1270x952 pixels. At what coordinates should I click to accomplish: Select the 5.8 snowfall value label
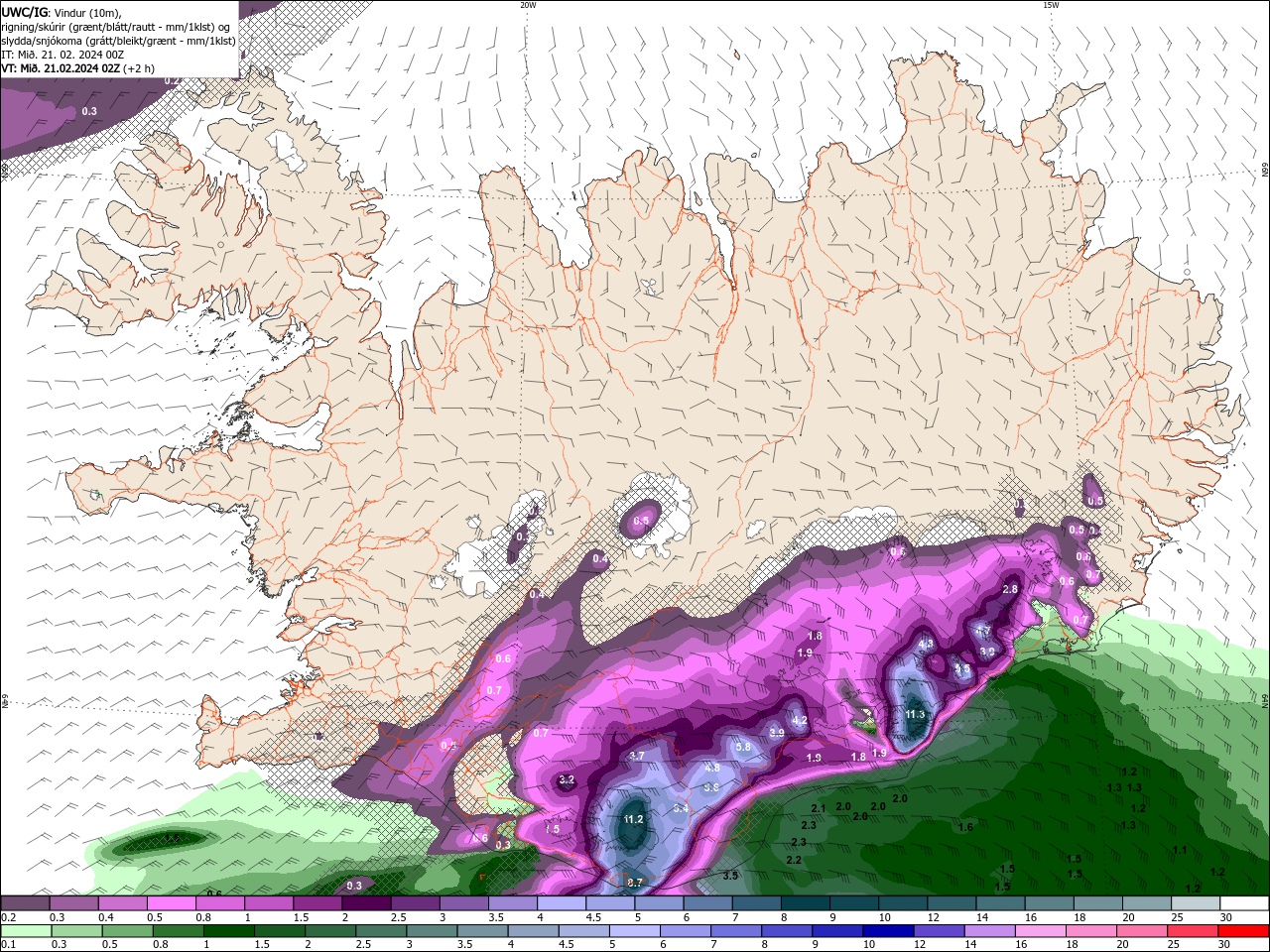click(742, 747)
